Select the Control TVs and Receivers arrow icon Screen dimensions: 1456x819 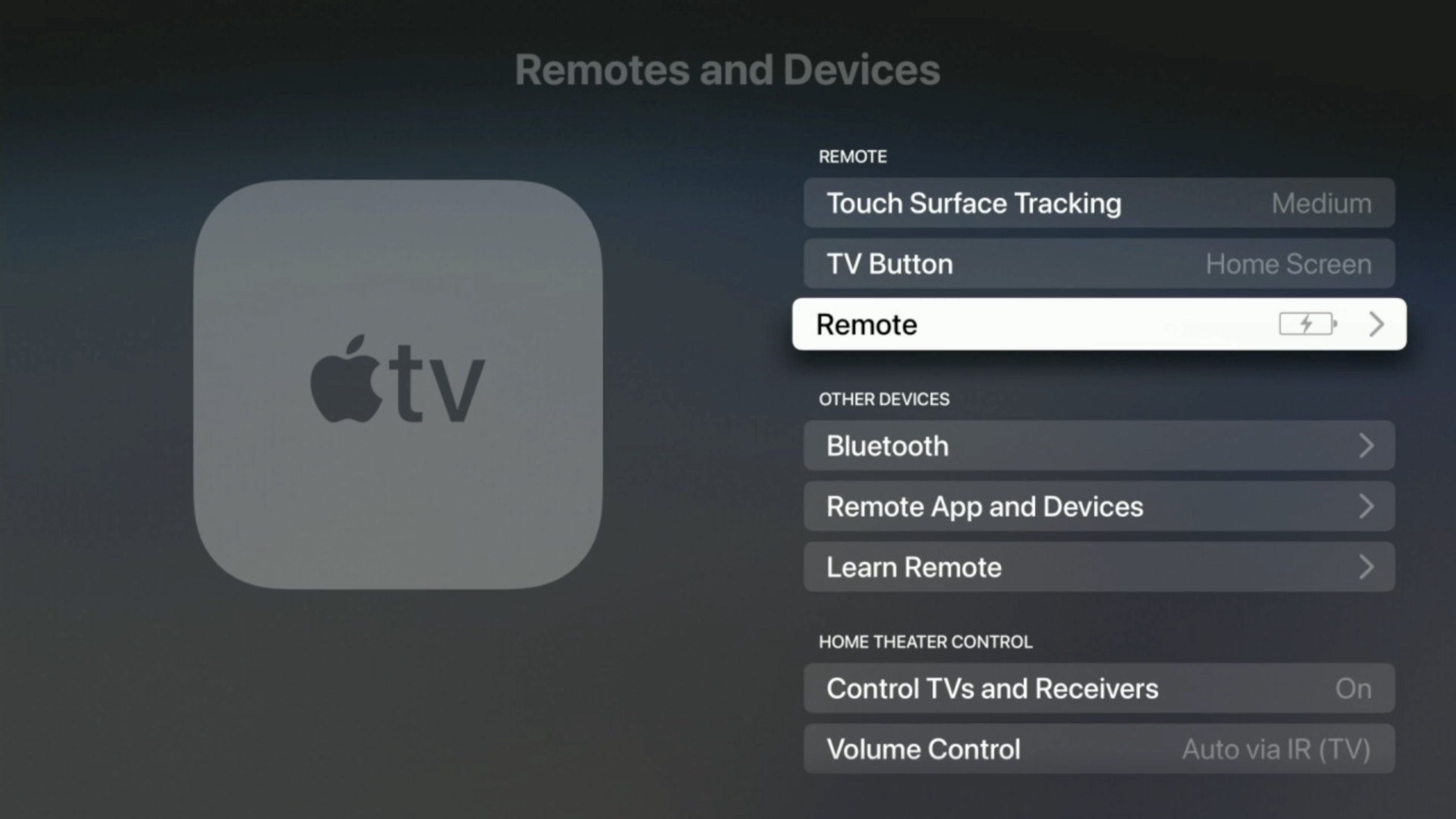(x=1370, y=688)
